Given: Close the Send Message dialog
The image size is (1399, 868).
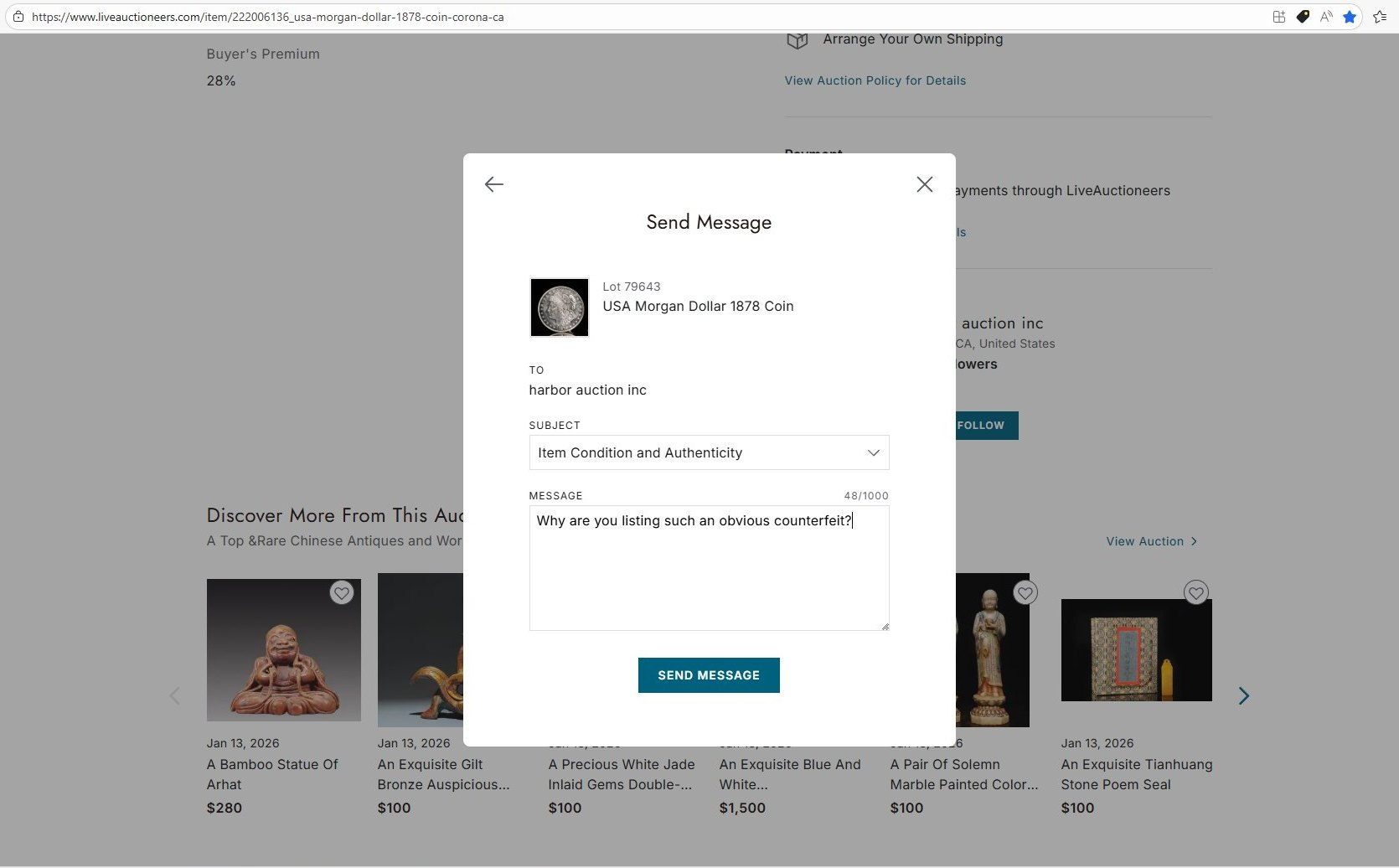Looking at the screenshot, I should coord(925,184).
